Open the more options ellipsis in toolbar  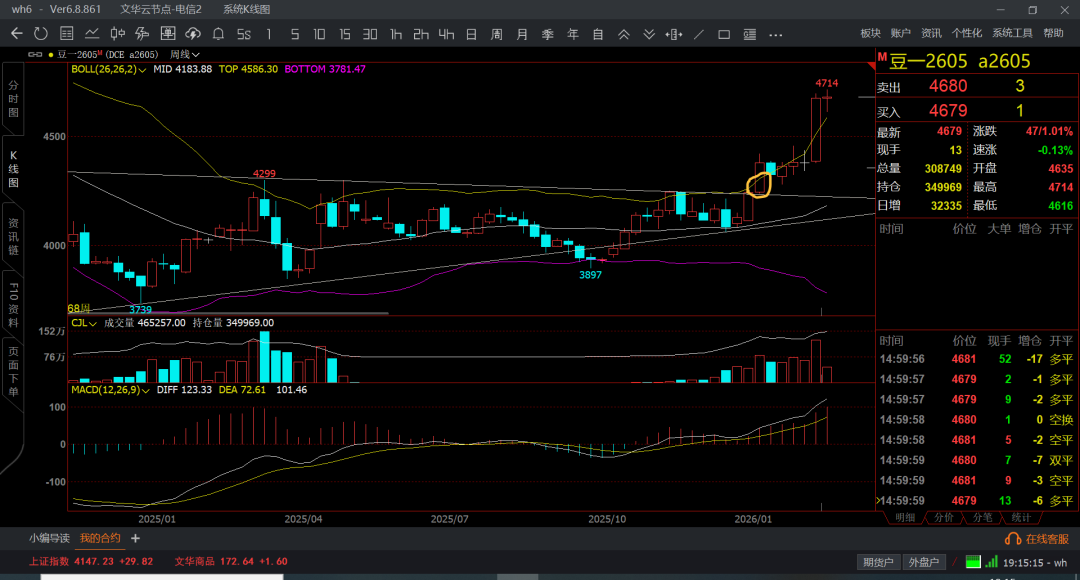tap(775, 34)
